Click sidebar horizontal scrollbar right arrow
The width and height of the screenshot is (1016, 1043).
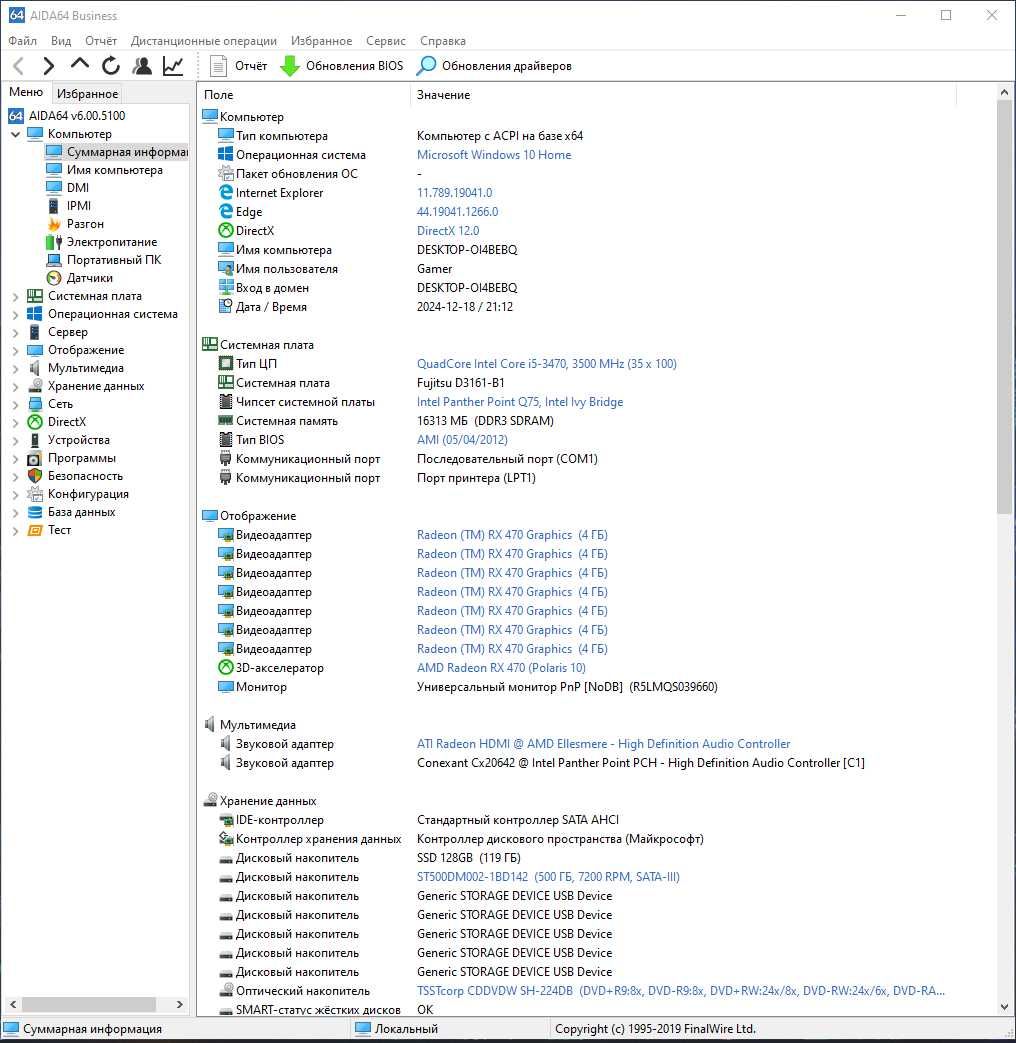click(180, 1004)
